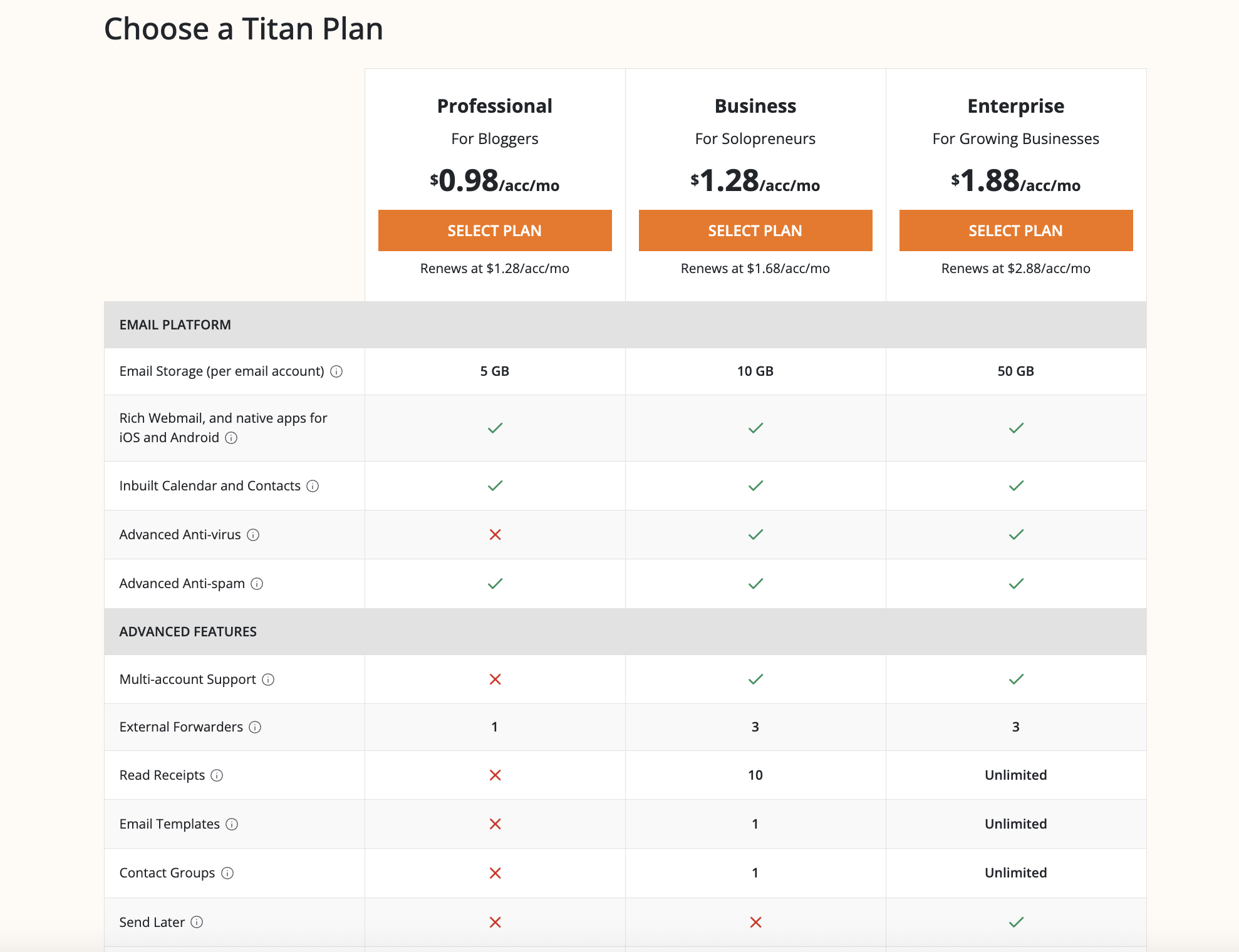Click Enterprise checkmark for Send Later
Screen dimensions: 1239x952
1016,922
